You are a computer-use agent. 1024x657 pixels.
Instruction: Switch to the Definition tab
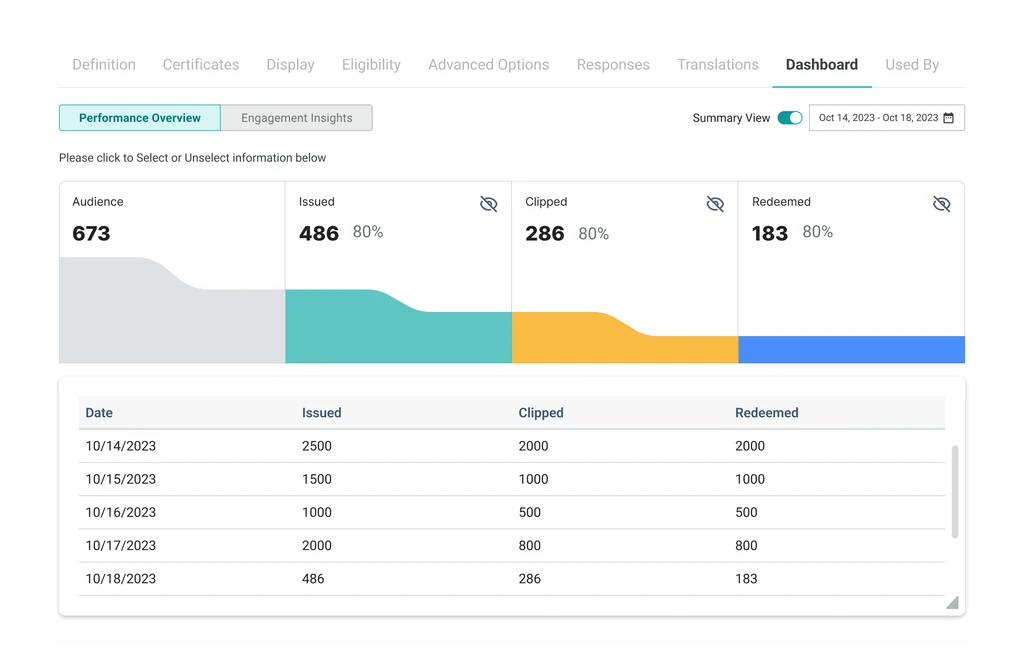click(x=104, y=65)
